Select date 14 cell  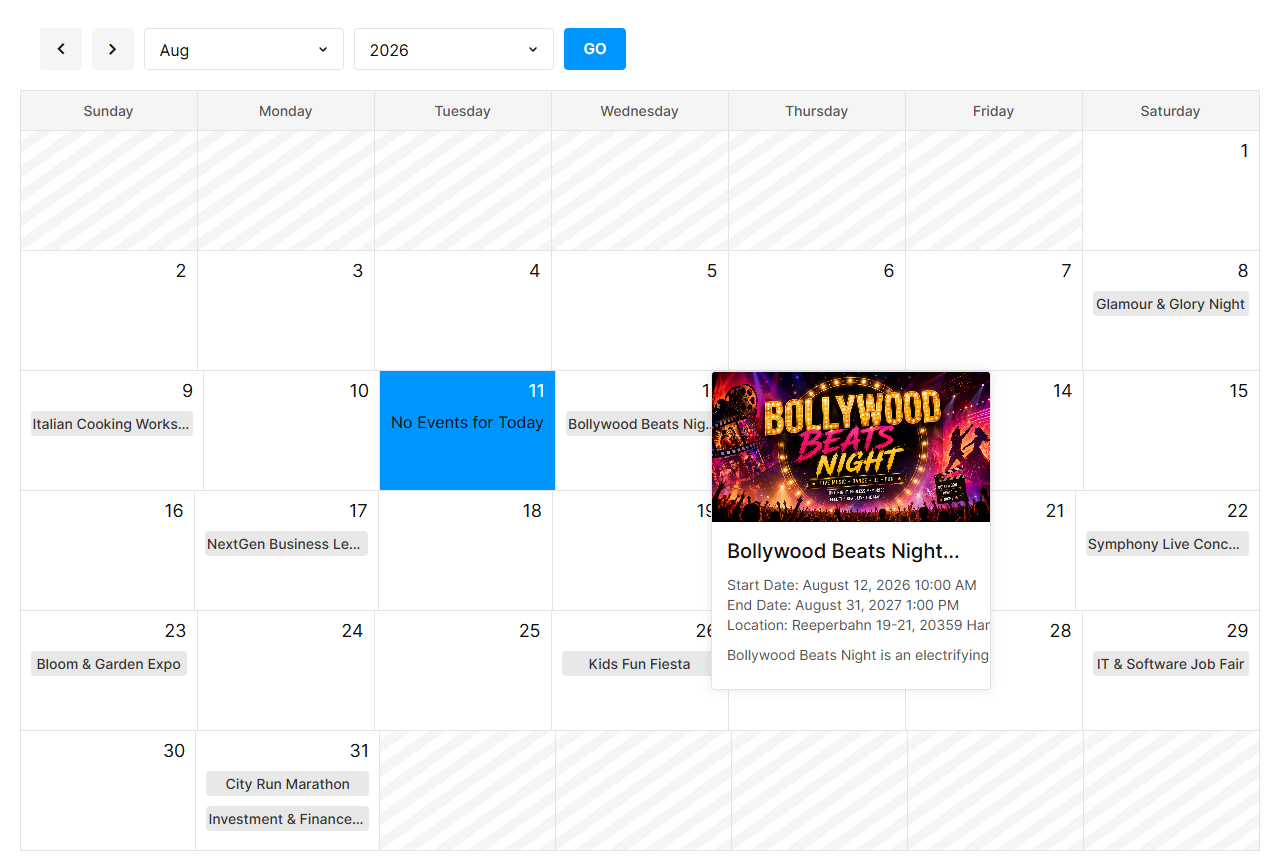(x=1037, y=431)
